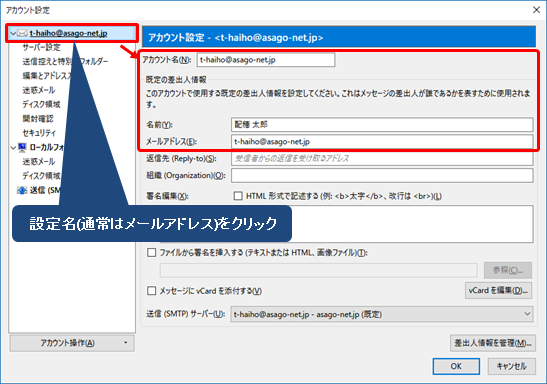
Task: Open the アカウント操作 dropdown button
Action: [x=72, y=343]
